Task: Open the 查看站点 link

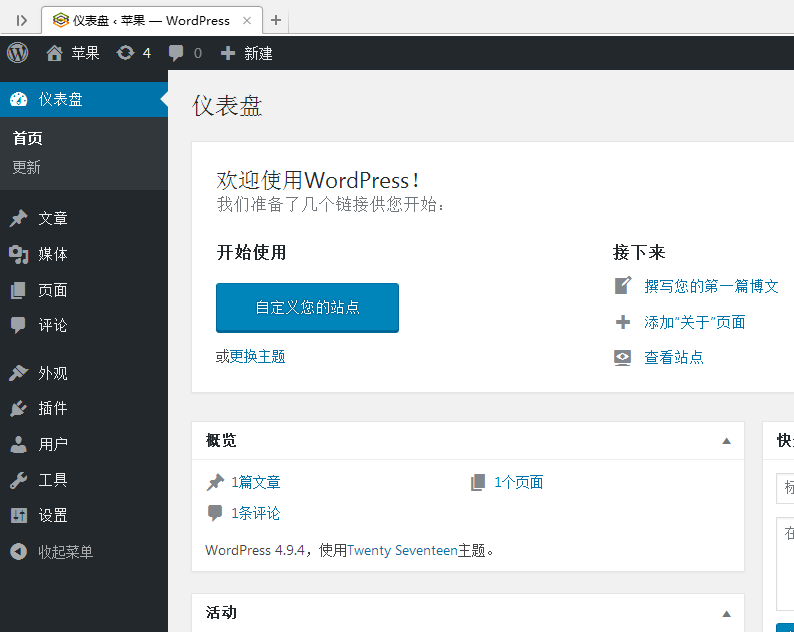Action: click(x=674, y=358)
